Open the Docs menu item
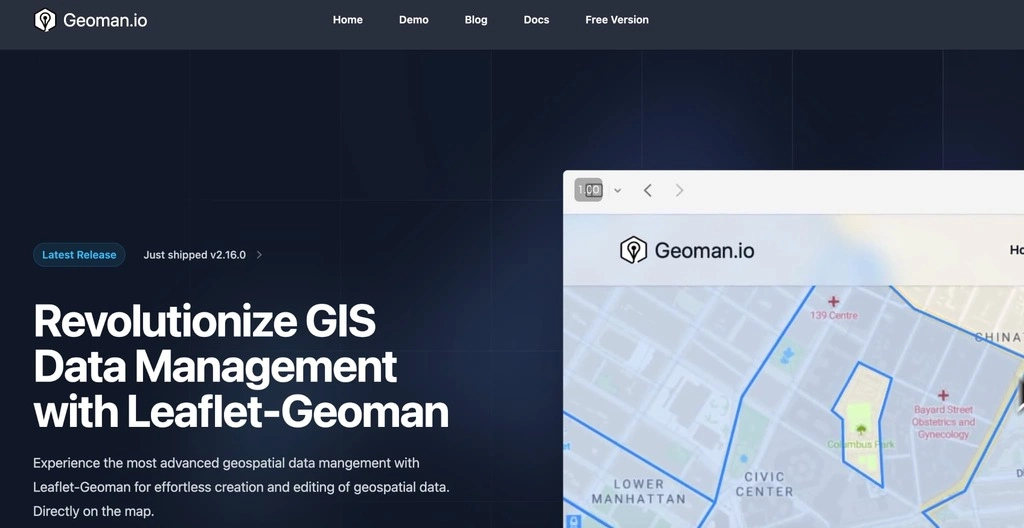This screenshot has width=1024, height=528. [x=536, y=20]
